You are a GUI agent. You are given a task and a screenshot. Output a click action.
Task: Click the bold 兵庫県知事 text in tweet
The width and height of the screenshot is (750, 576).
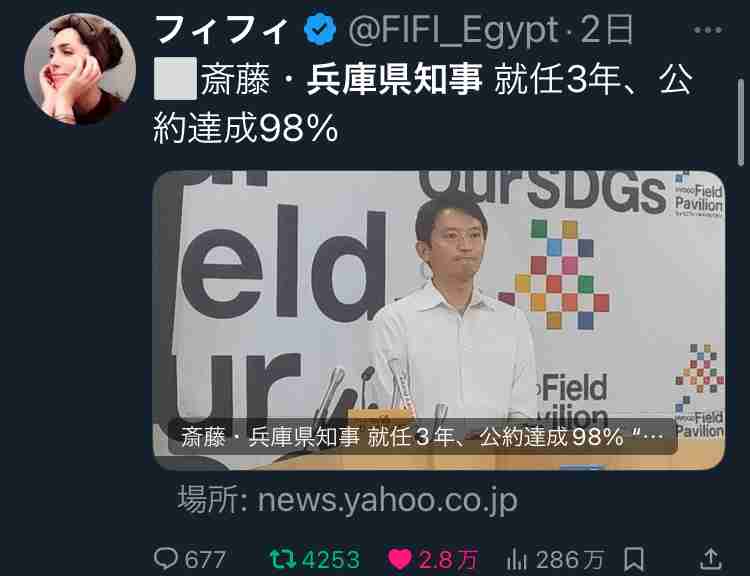click(x=394, y=80)
